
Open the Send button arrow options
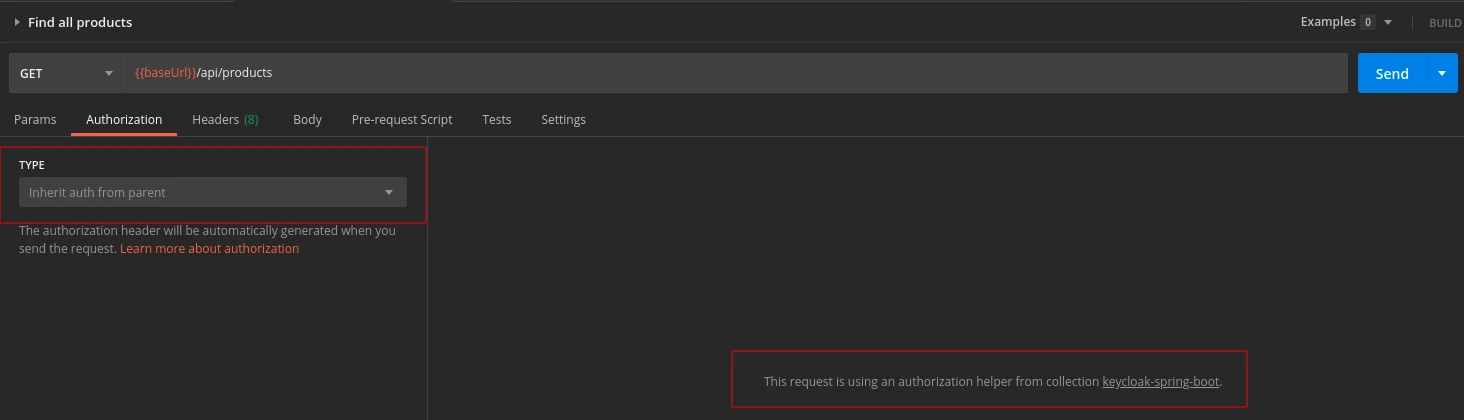pos(1441,73)
